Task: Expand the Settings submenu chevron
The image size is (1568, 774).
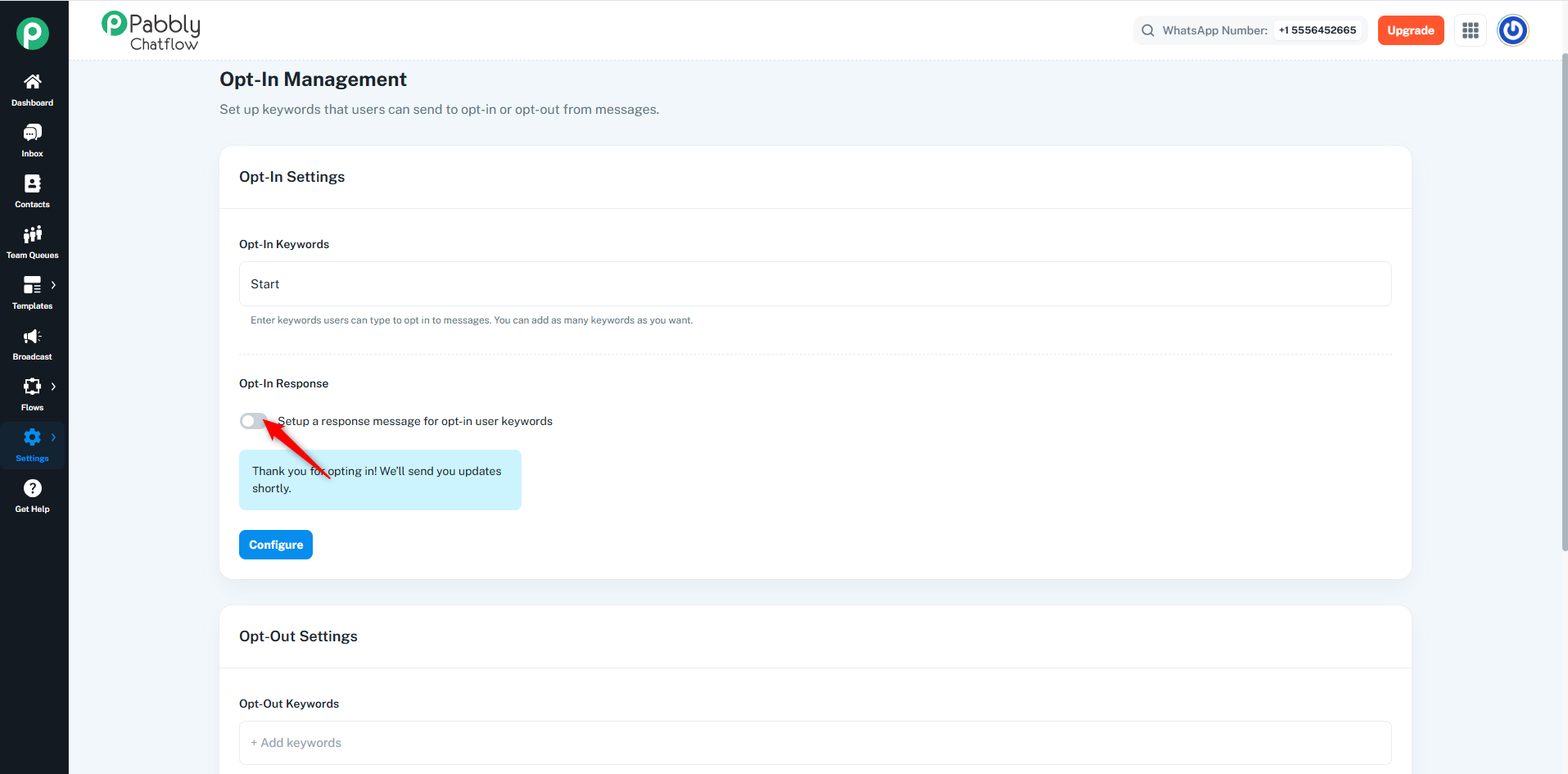Action: pos(53,437)
